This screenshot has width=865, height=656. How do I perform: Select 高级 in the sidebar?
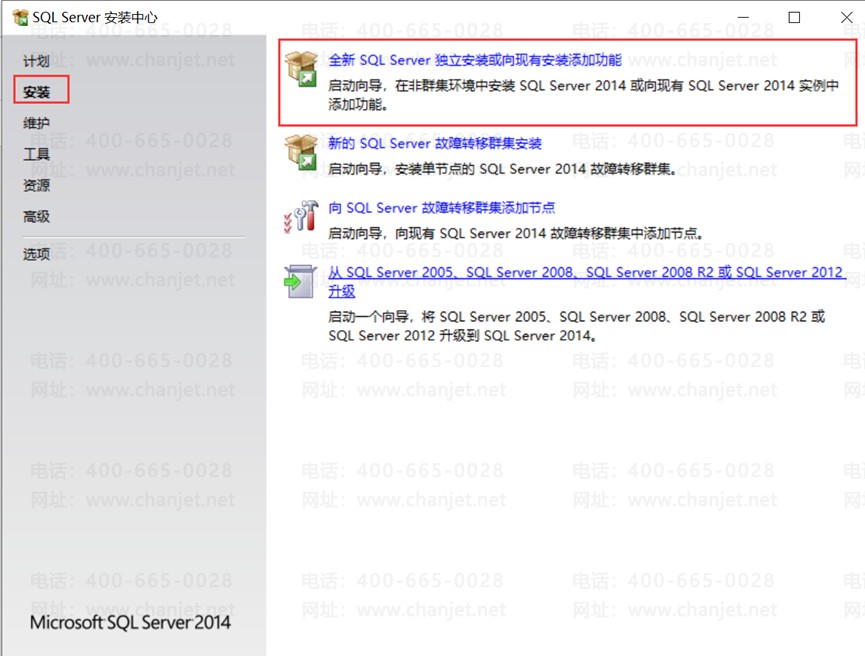36,217
